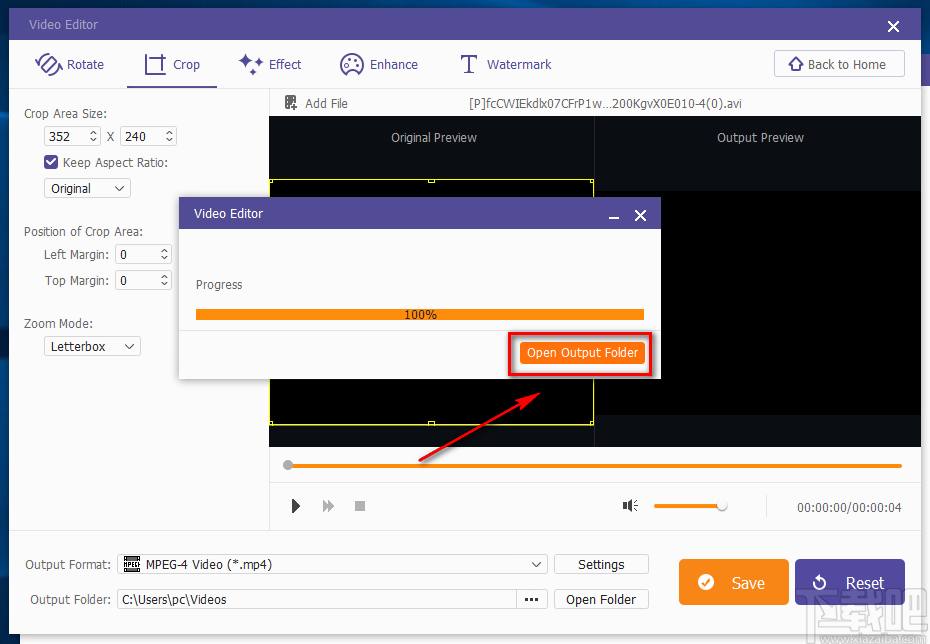930x644 pixels.
Task: Close the progress dialog
Action: (641, 215)
